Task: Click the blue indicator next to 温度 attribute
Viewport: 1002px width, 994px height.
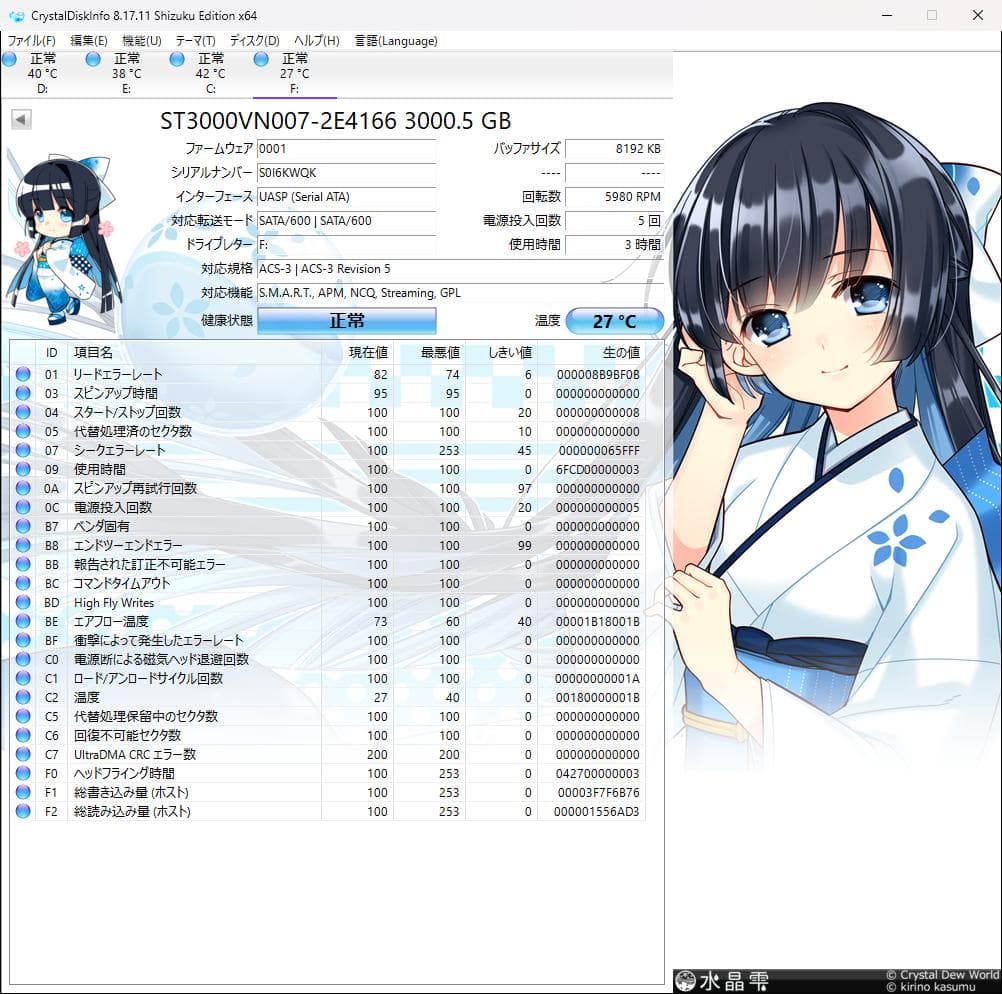Action: 22,697
